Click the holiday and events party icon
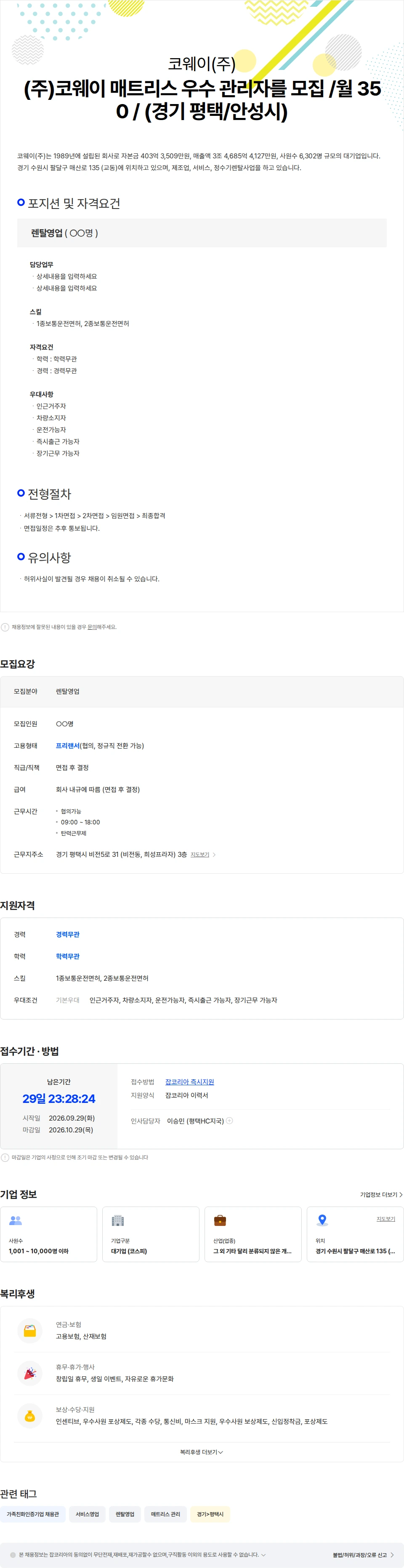This screenshot has height=1568, width=404. (x=30, y=1373)
